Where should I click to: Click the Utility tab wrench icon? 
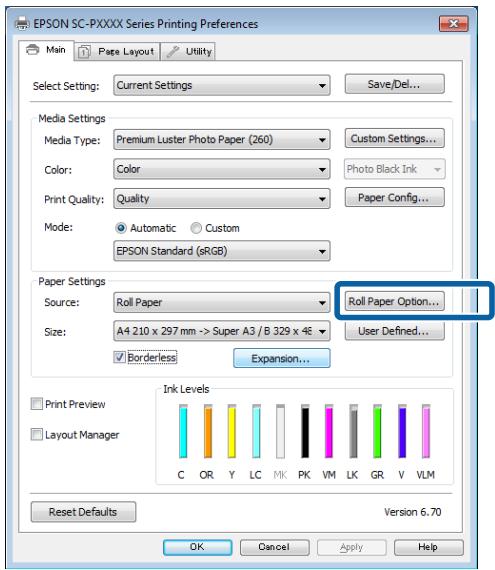click(x=172, y=52)
